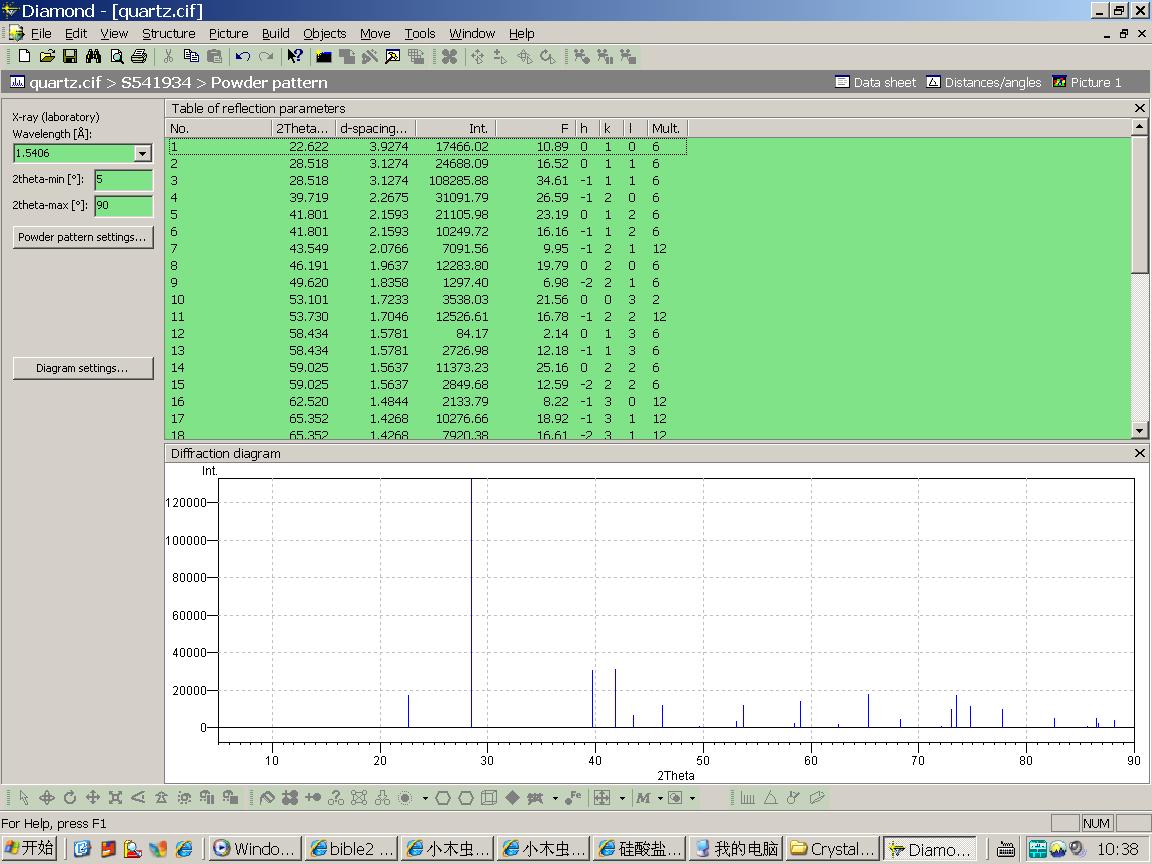Activate the context help pointer icon
Image resolution: width=1152 pixels, height=864 pixels.
point(294,57)
